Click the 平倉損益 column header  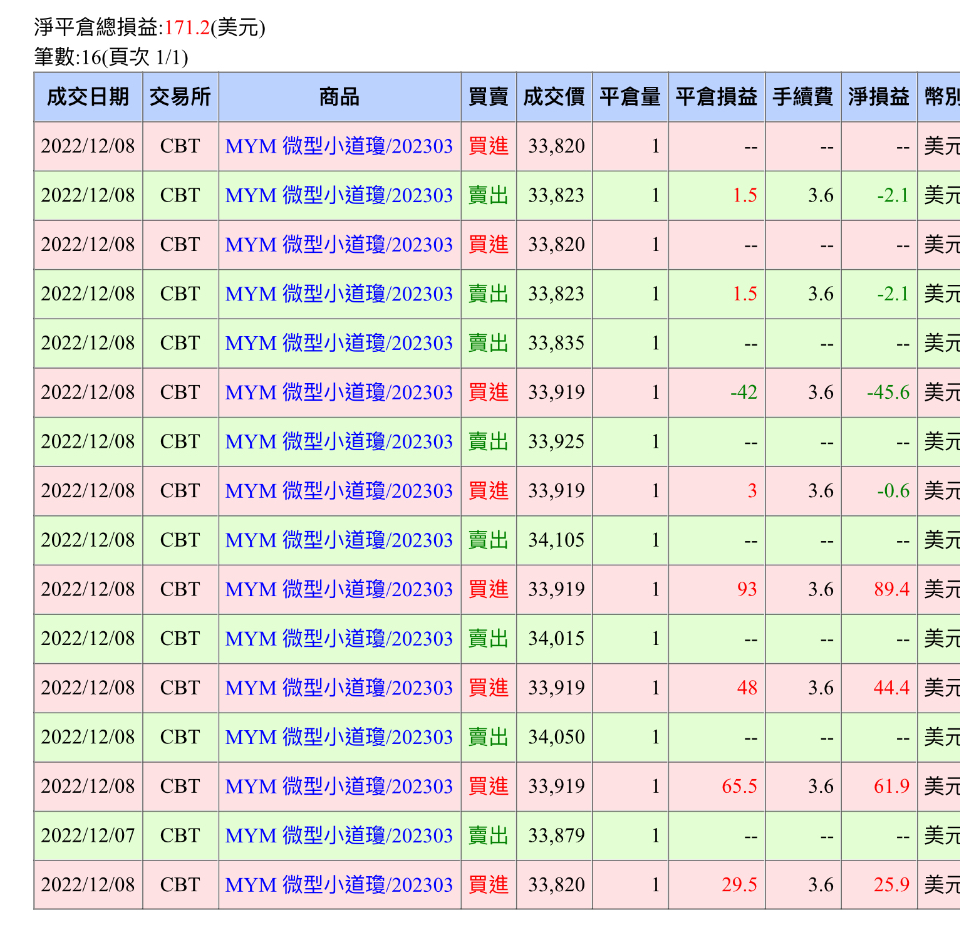pyautogui.click(x=716, y=97)
